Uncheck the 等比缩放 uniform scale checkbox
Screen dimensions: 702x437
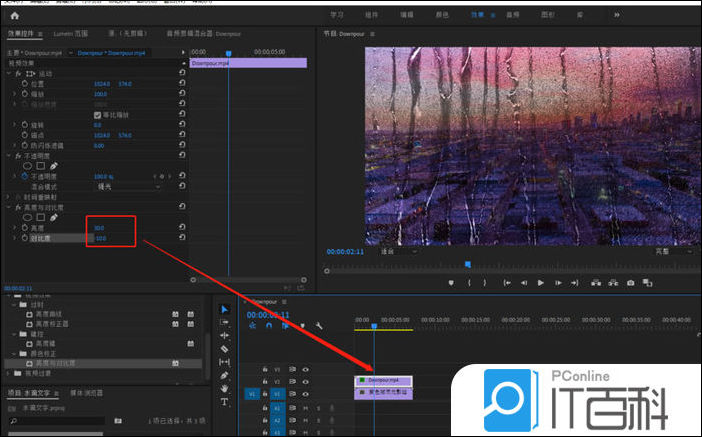[x=97, y=114]
